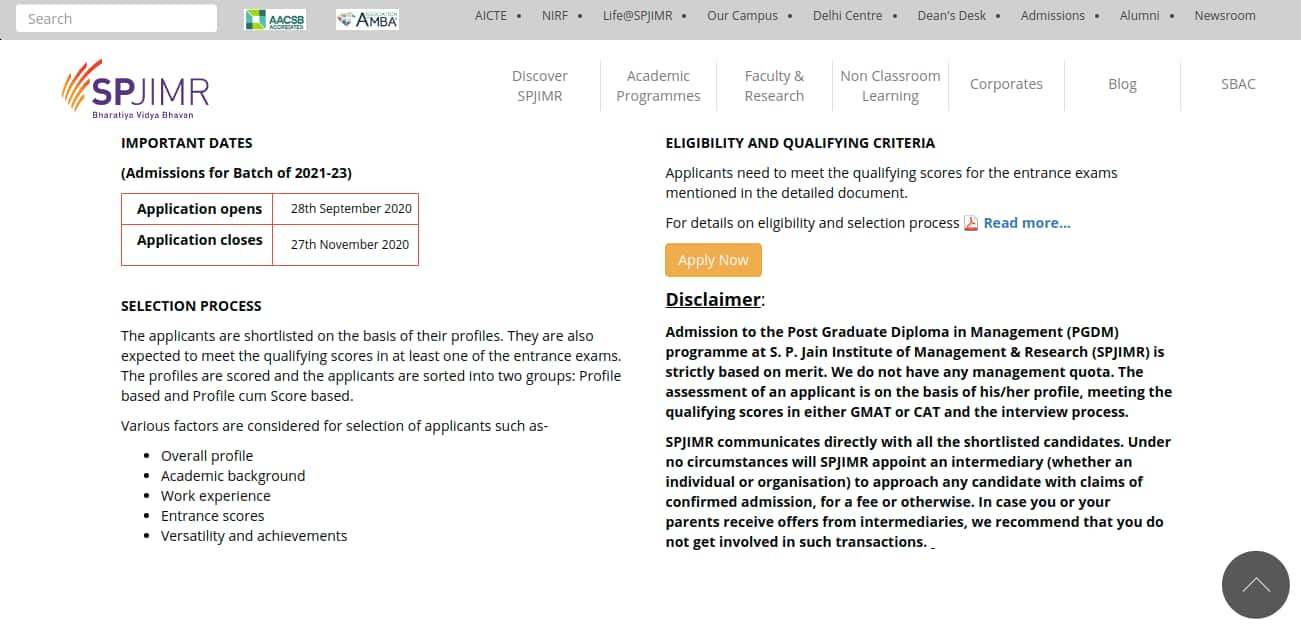Follow the Read more link

tap(1027, 223)
